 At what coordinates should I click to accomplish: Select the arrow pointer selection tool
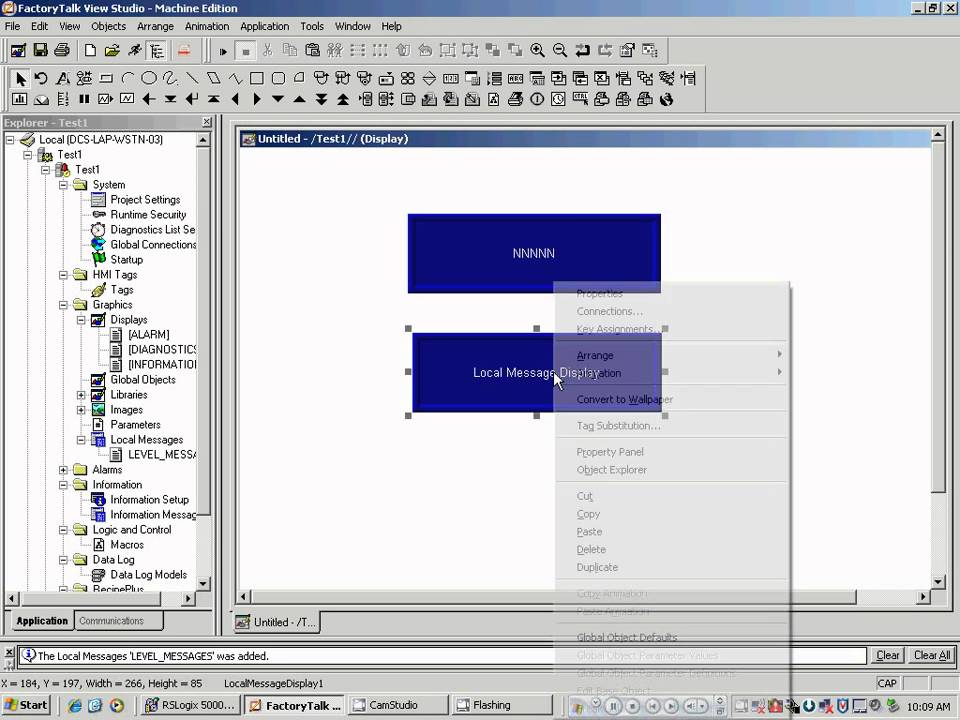[20, 78]
